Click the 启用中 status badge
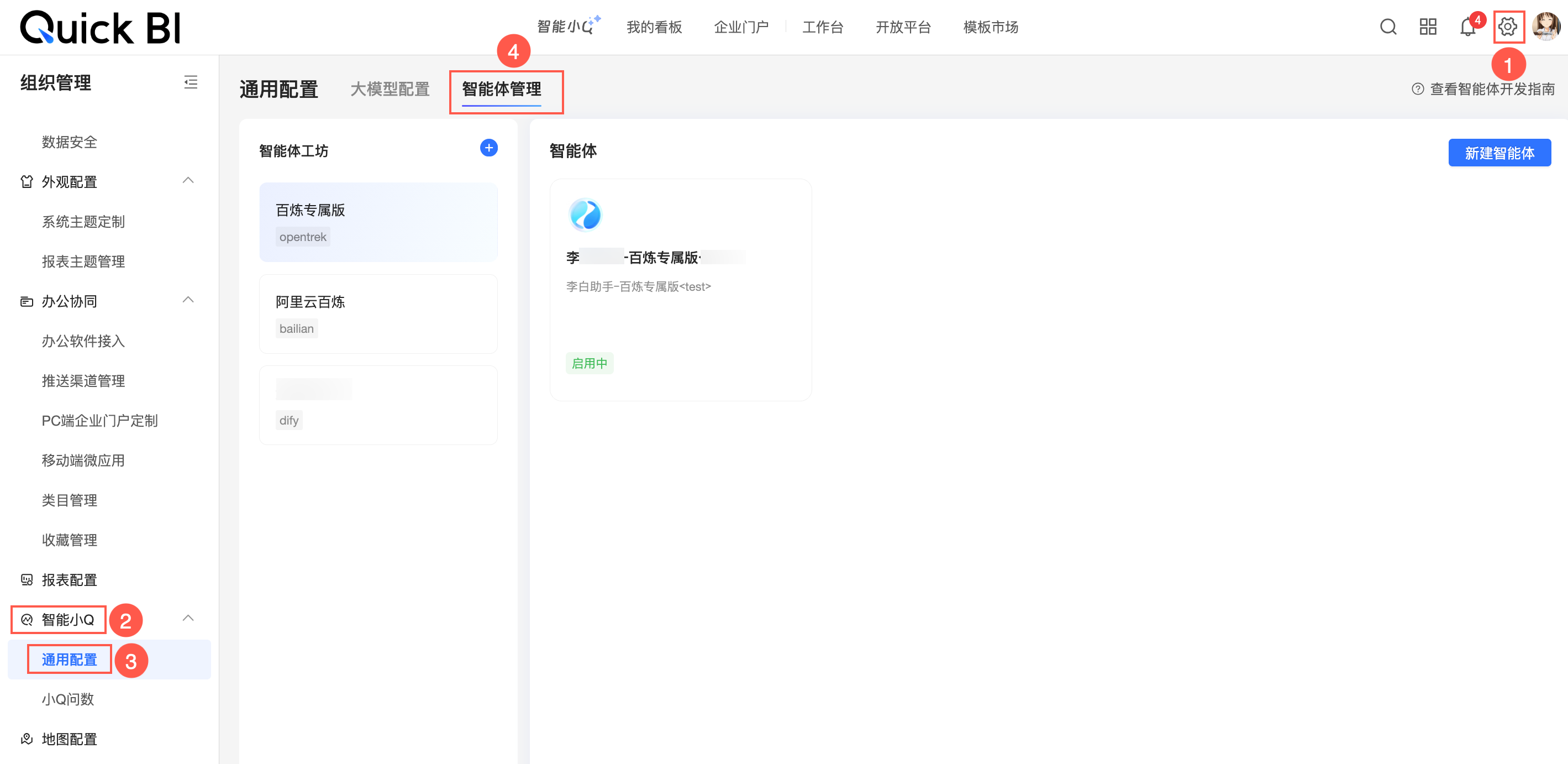The height and width of the screenshot is (764, 1568). [x=589, y=363]
